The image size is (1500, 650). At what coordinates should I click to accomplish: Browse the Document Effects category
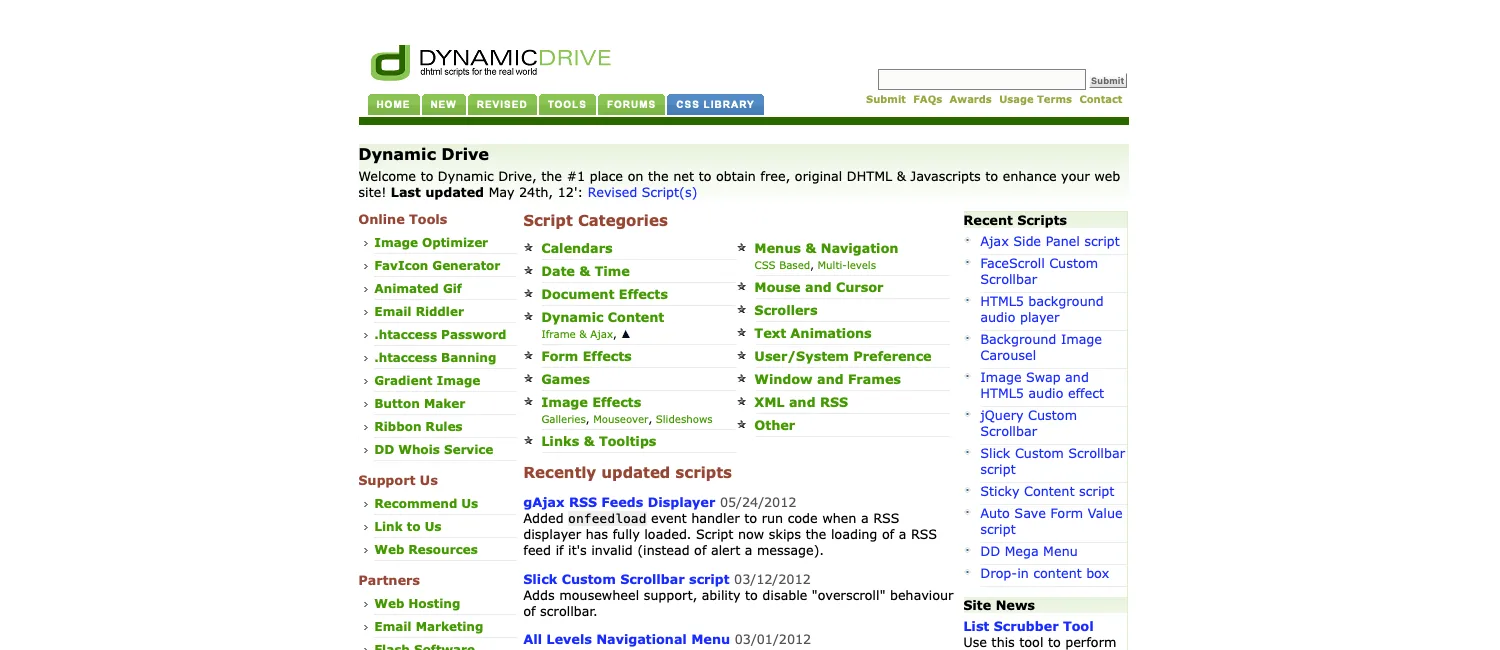[x=604, y=295]
